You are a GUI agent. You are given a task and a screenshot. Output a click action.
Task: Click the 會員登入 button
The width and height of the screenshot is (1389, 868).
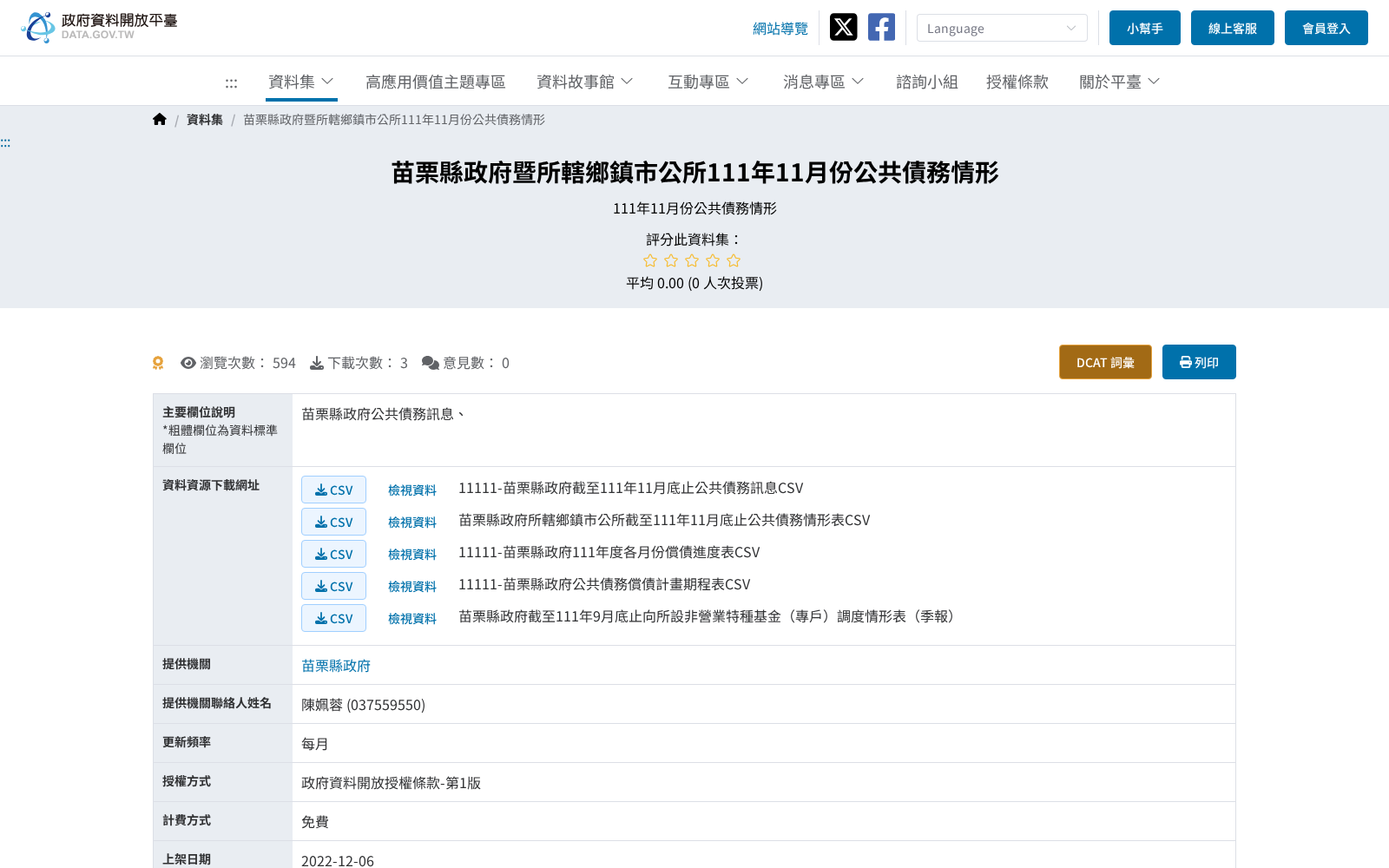pos(1326,28)
